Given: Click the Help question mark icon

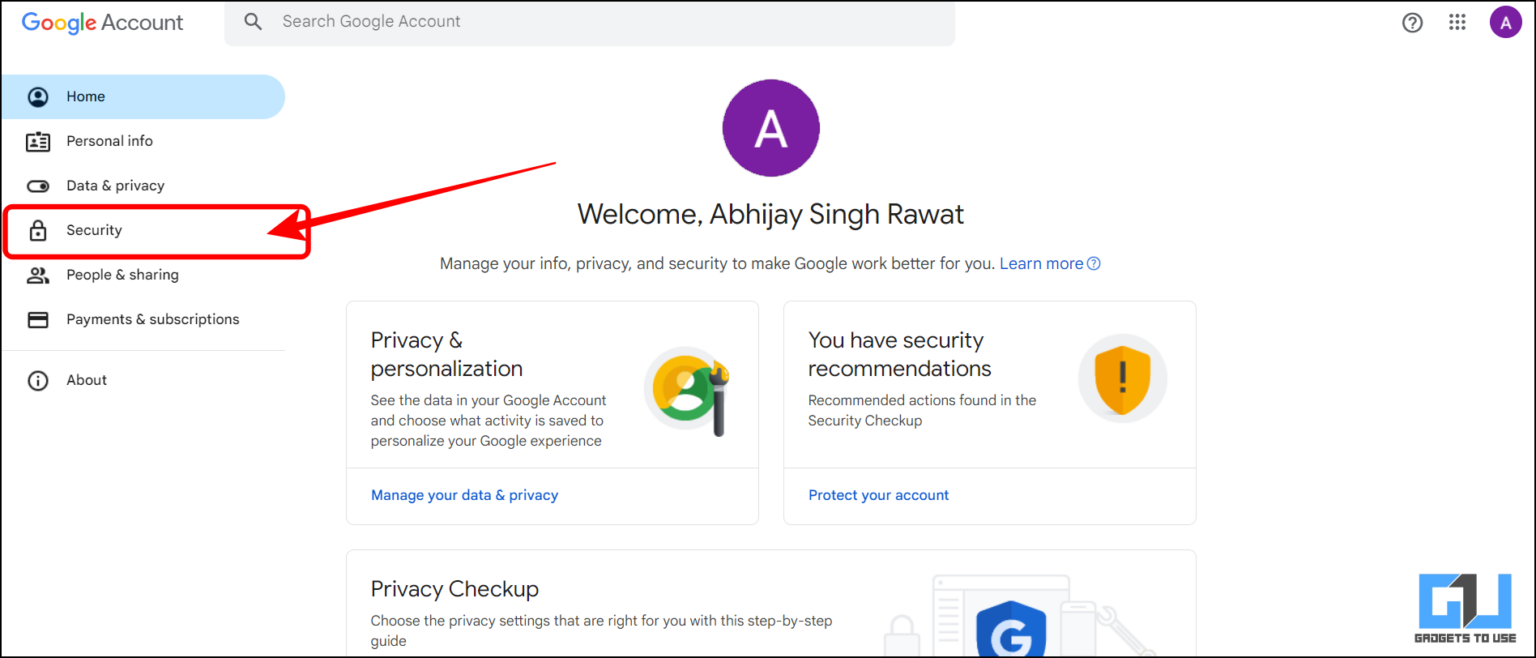Looking at the screenshot, I should [x=1412, y=21].
